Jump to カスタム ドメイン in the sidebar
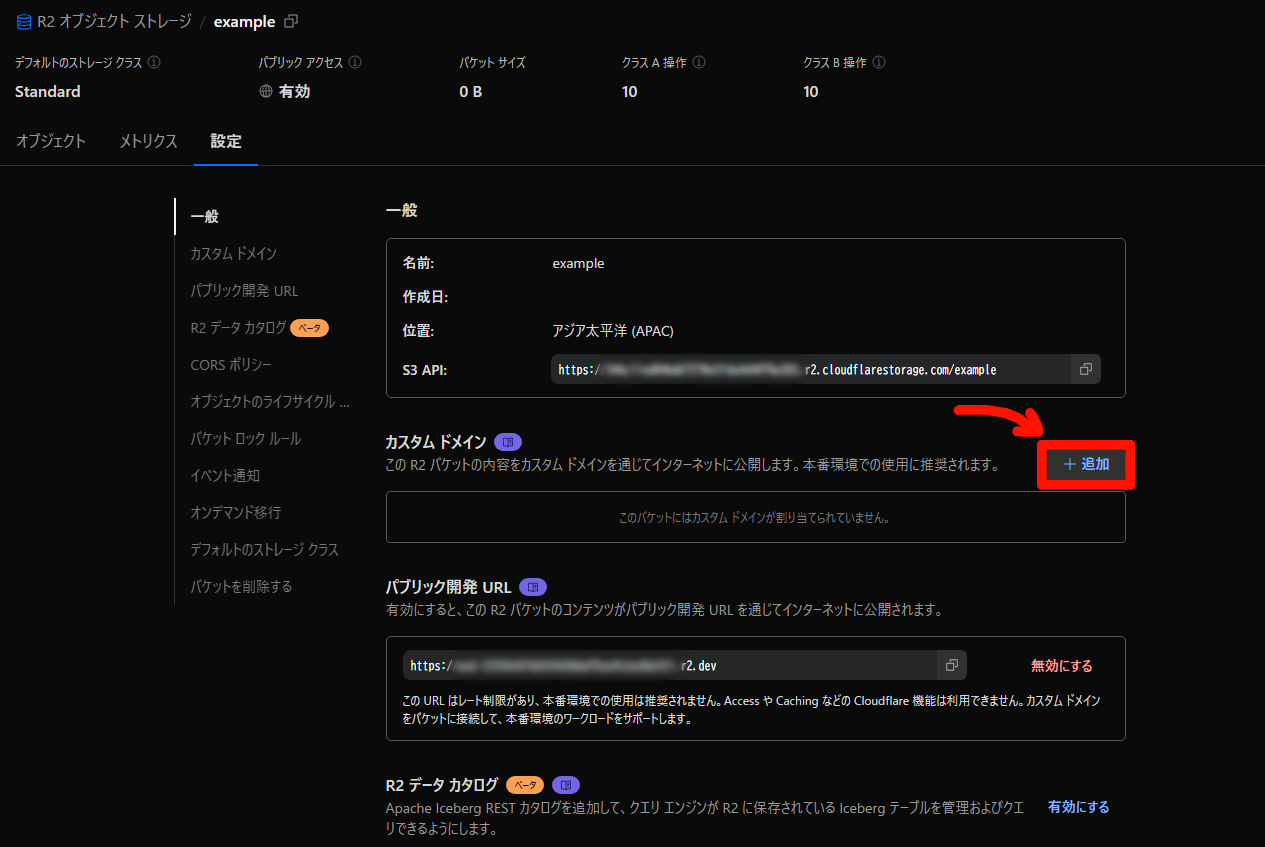The height and width of the screenshot is (847, 1265). tap(233, 253)
